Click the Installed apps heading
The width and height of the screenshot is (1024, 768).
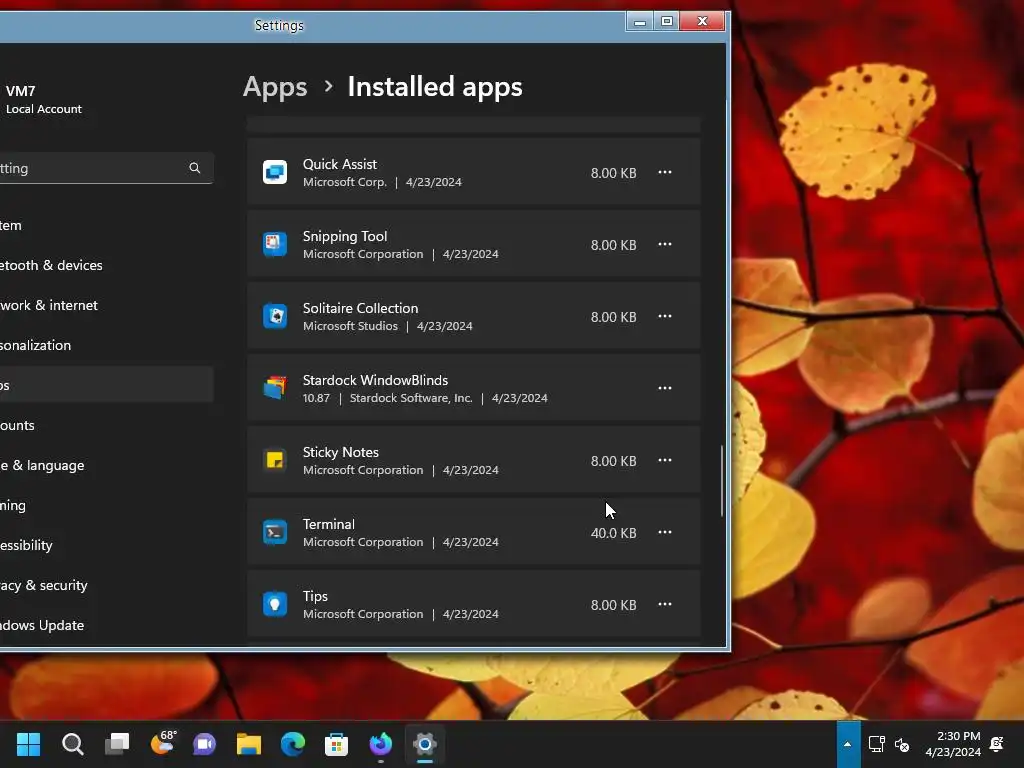[435, 87]
